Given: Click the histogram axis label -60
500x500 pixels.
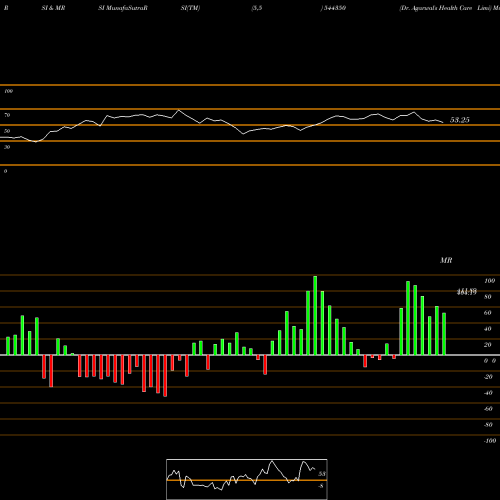Looking at the screenshot, I should pyautogui.click(x=488, y=409).
